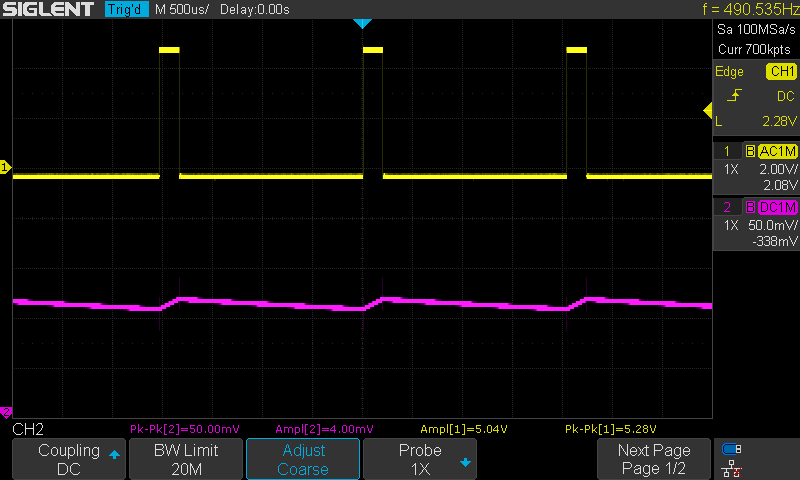Click the AC1M coupling badge for channel 1

coord(778,151)
